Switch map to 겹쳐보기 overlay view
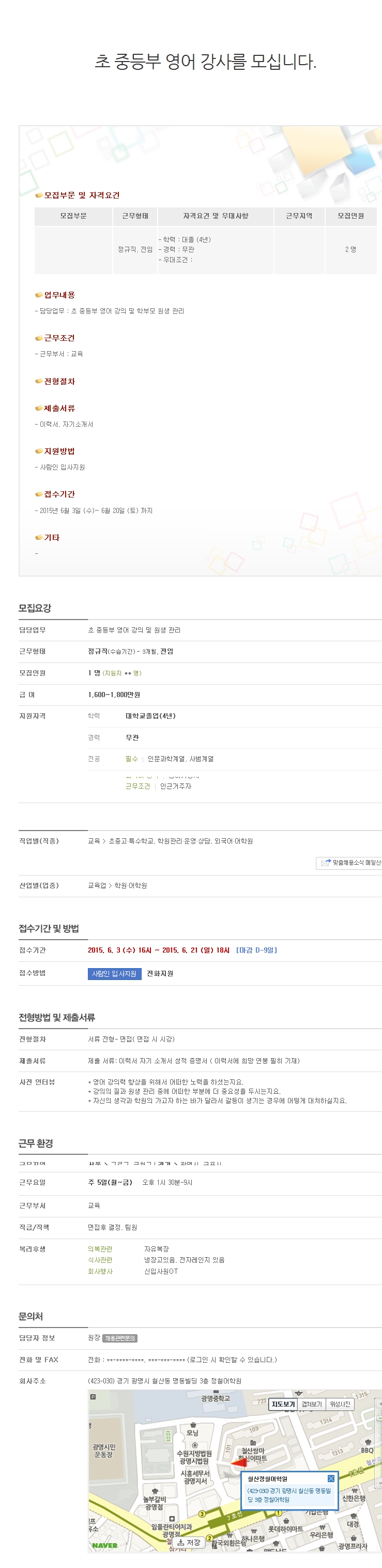Viewport: 382px width, 1568px height. coord(311,1404)
